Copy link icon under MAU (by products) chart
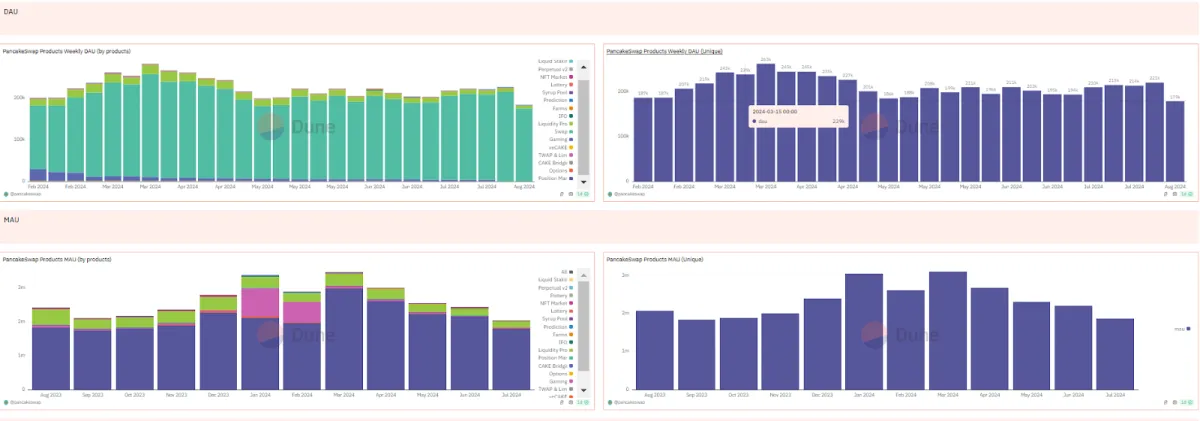Viewport: 1200px width, 421px height. point(562,402)
